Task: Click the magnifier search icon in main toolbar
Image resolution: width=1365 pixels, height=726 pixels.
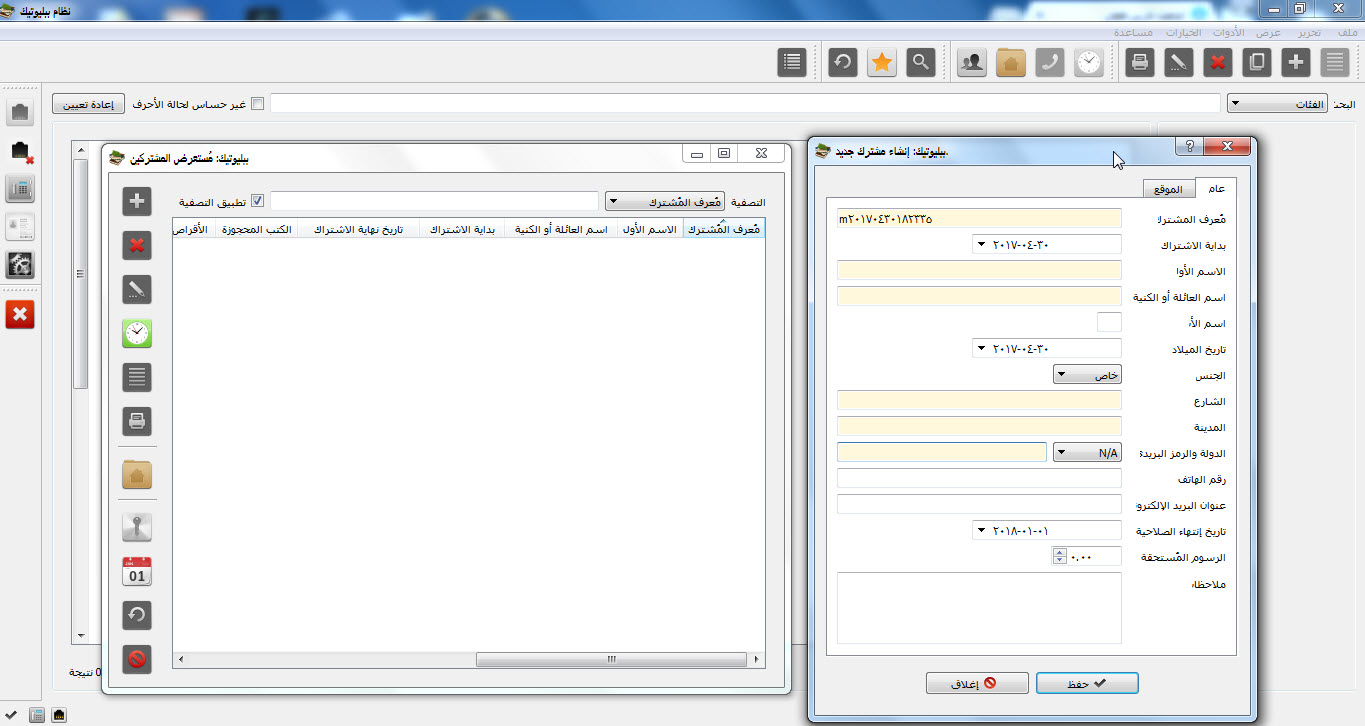Action: (921, 62)
